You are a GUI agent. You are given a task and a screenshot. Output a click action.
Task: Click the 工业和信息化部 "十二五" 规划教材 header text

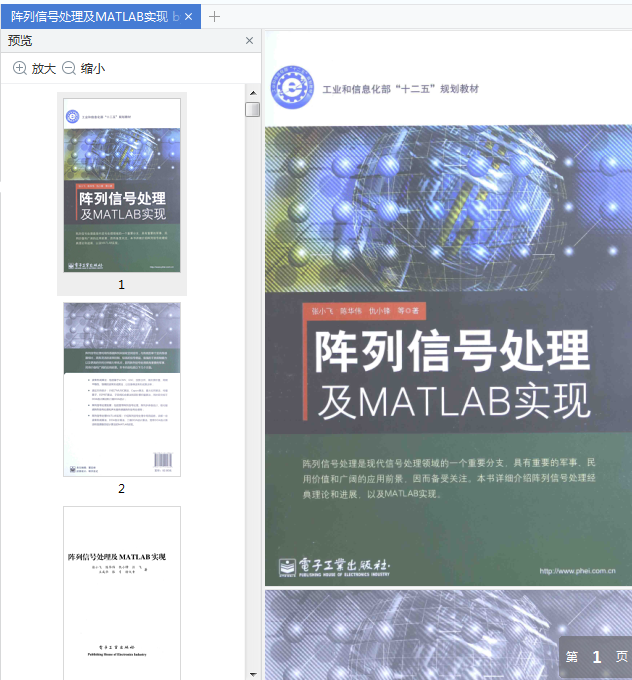click(x=400, y=89)
